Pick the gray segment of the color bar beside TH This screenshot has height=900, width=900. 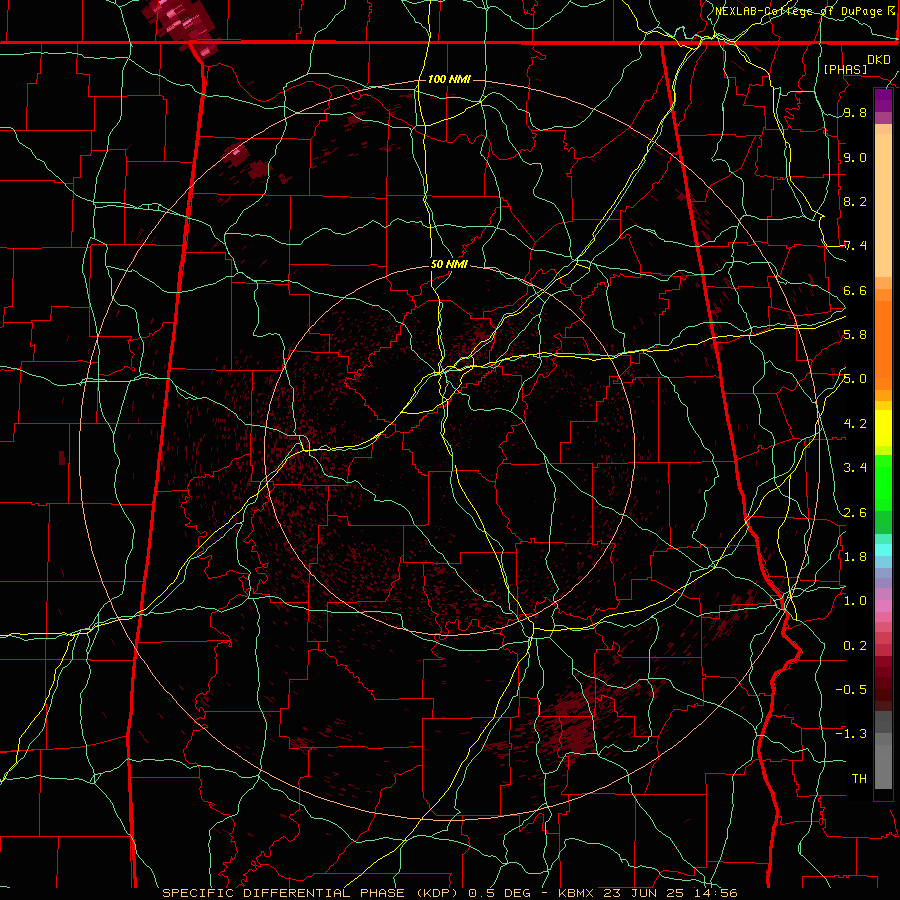click(883, 766)
